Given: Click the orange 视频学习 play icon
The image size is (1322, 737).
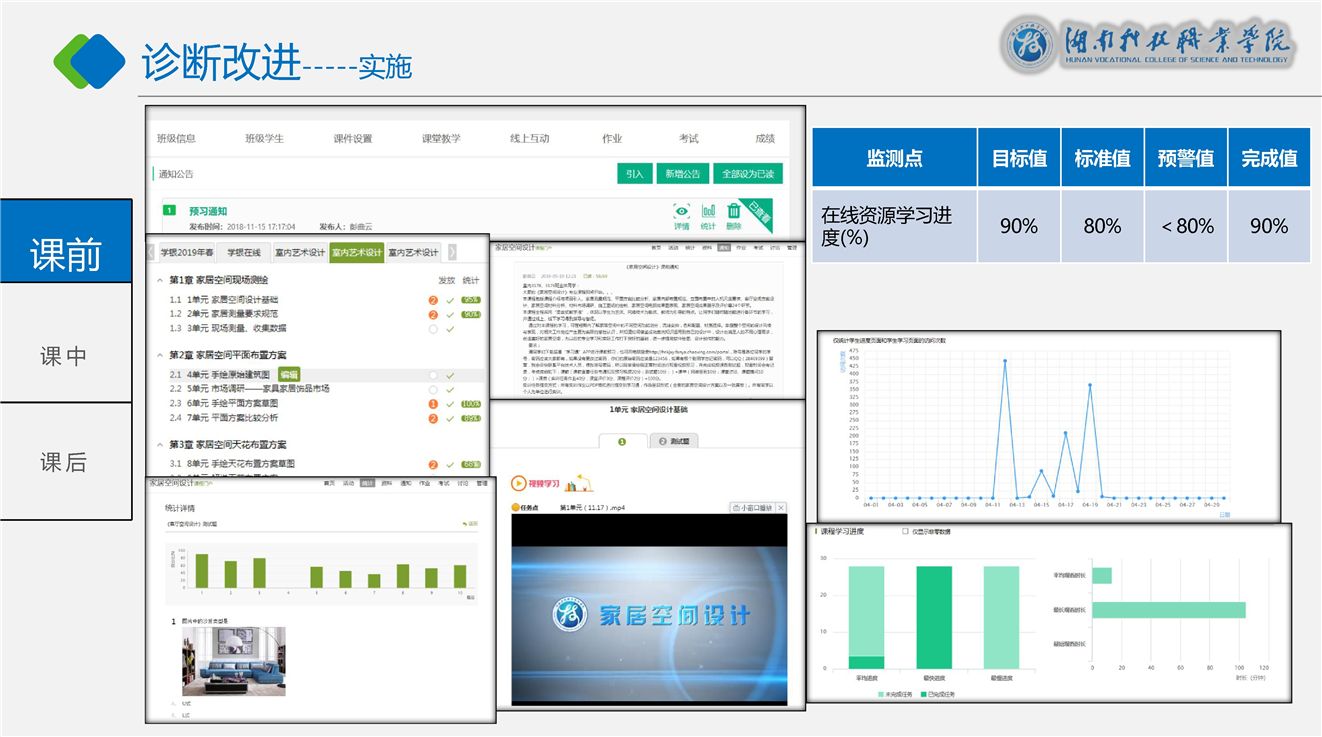Looking at the screenshot, I should coord(519,483).
